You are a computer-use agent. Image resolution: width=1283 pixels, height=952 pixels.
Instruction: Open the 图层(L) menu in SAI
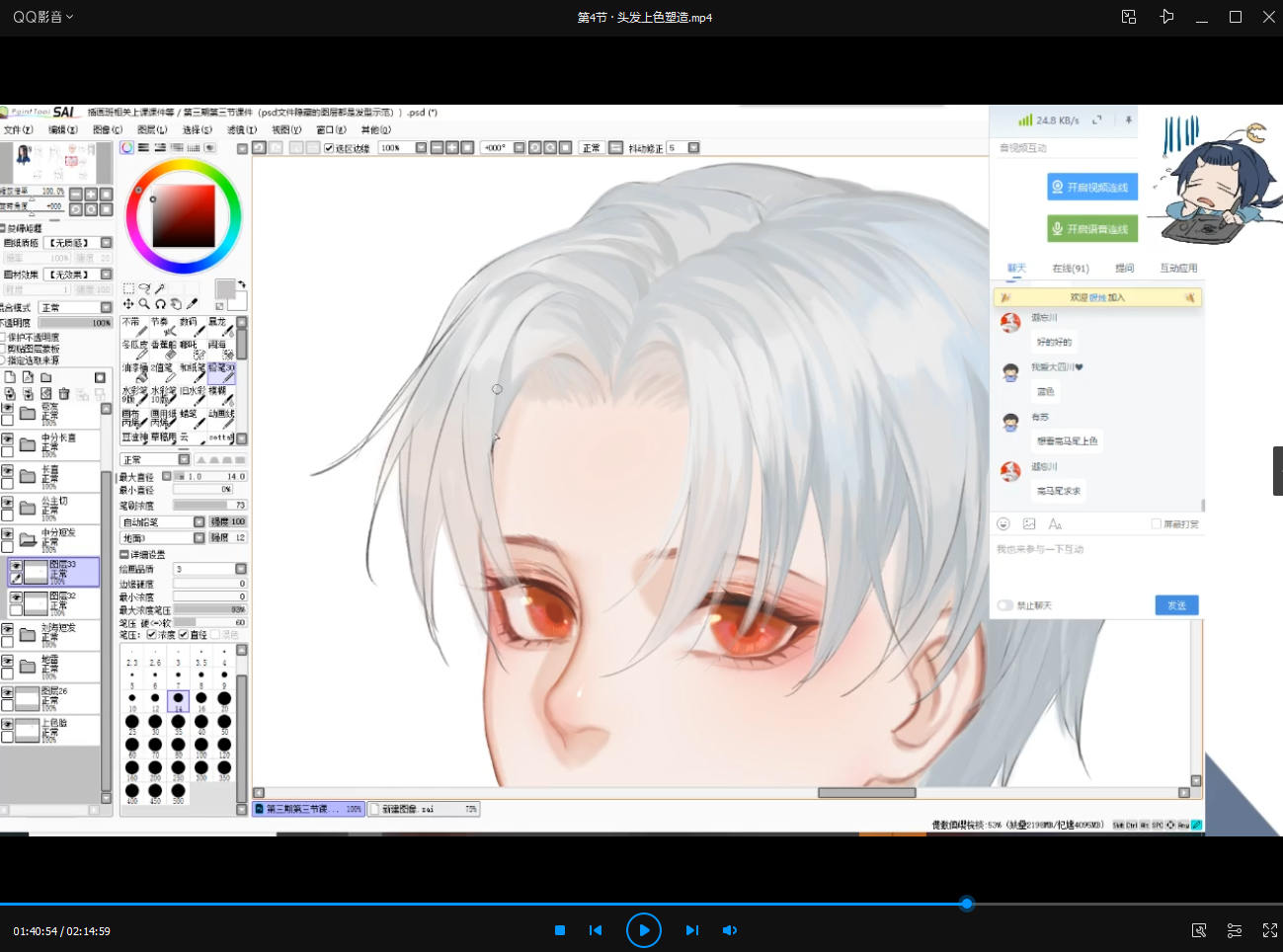152,129
